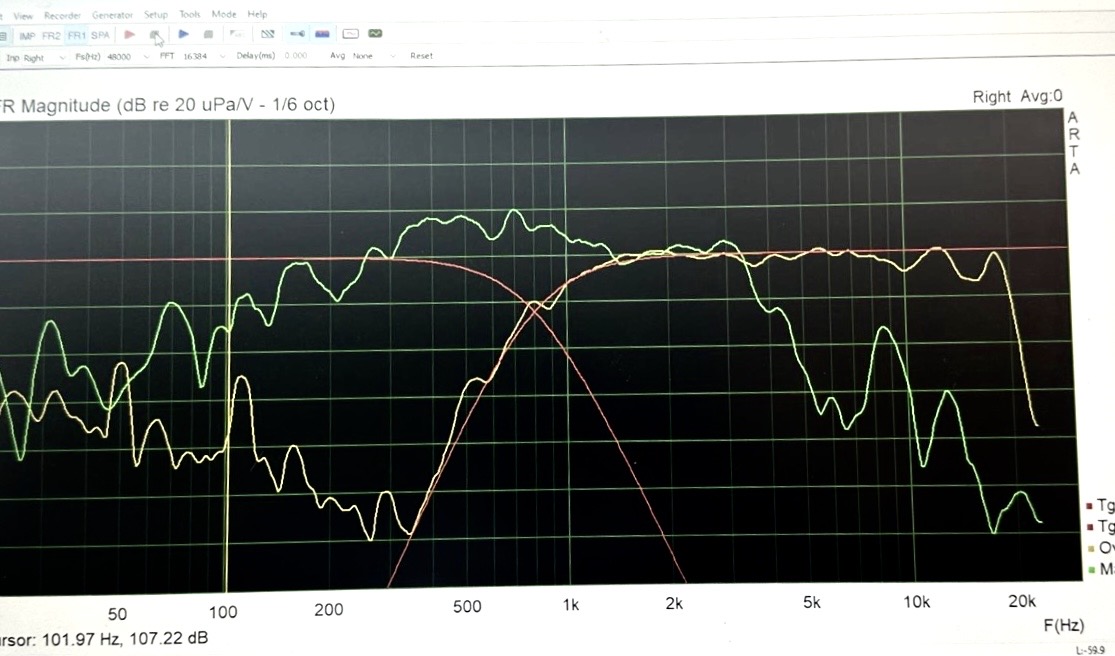
Task: Click the F(Hz) axis unit label
Action: [1064, 625]
